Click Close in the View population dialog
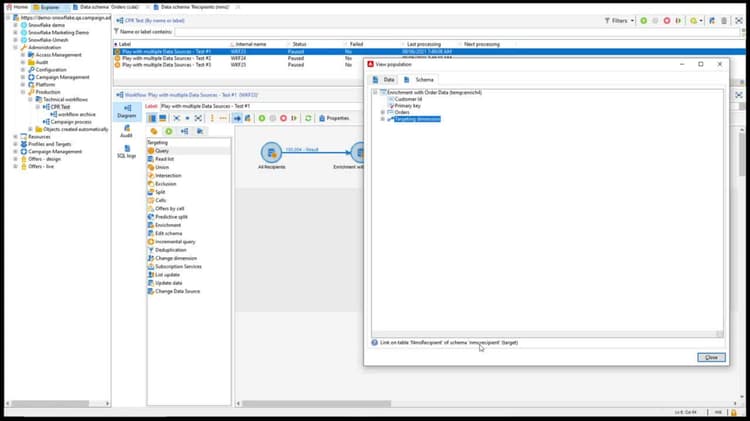Screen dimensions: 750x421 click(711, 357)
